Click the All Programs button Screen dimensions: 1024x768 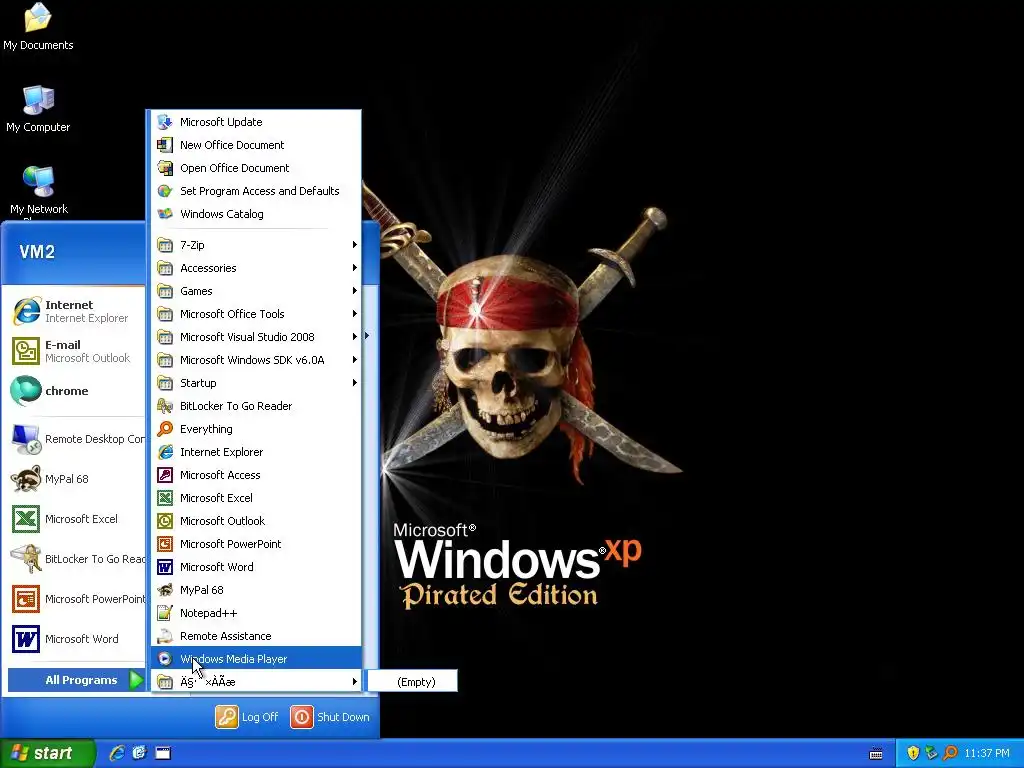coord(76,680)
